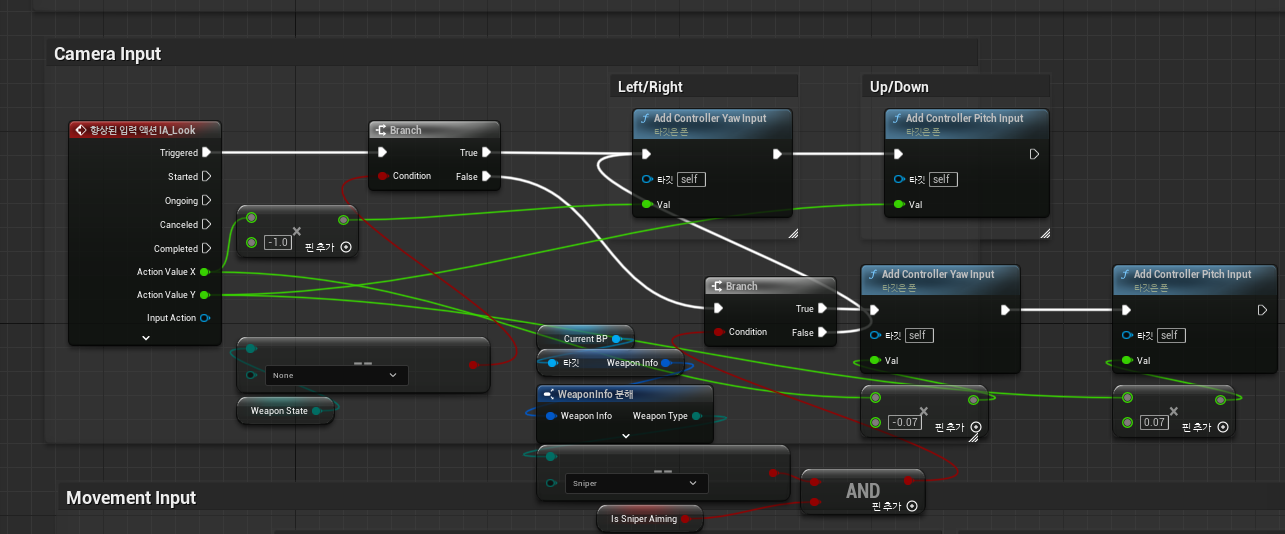The width and height of the screenshot is (1285, 534).
Task: Click the Action Value X output pin
Action: pos(205,272)
